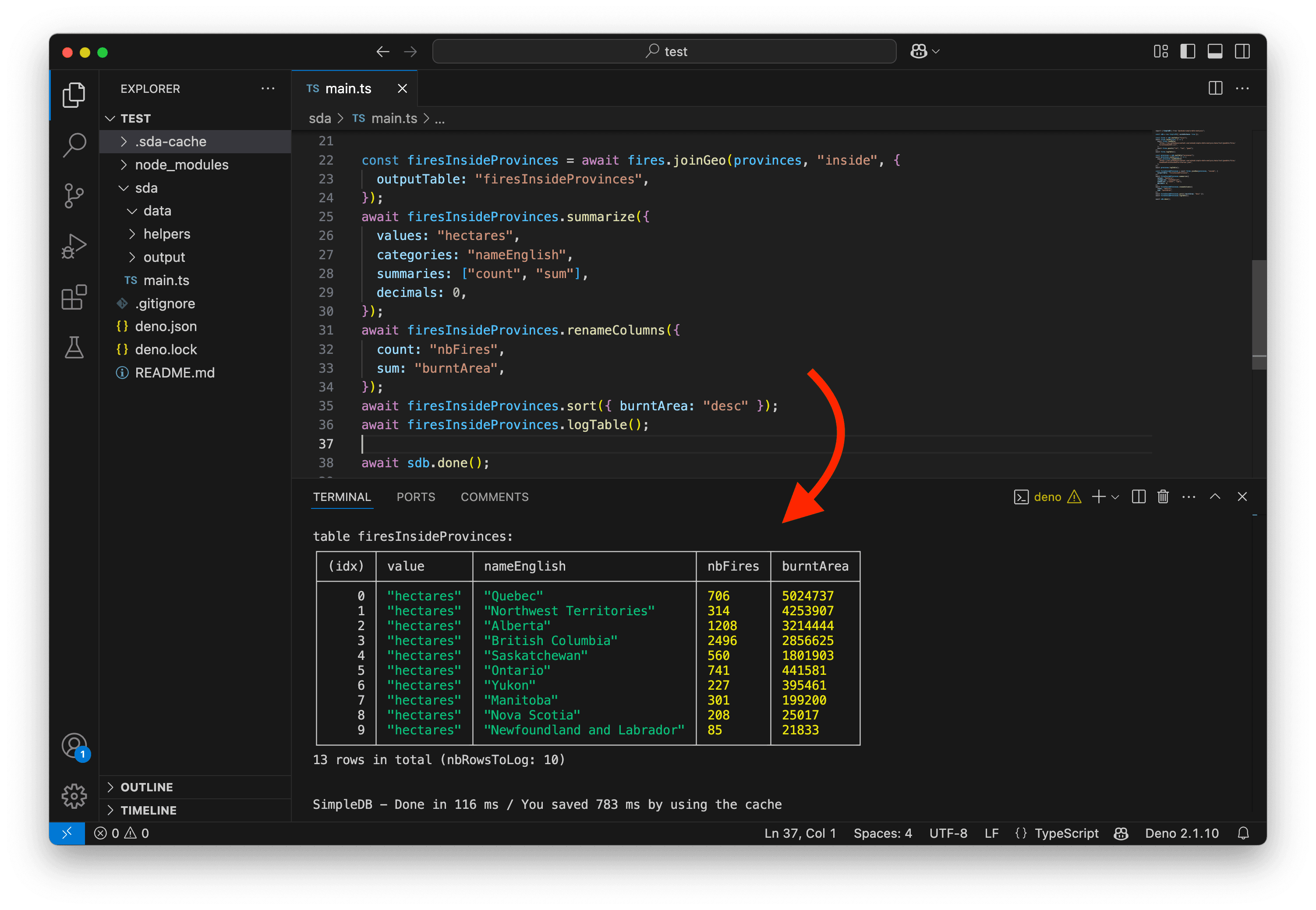This screenshot has width=1316, height=910.
Task: Close the terminal panel
Action: 1242,497
